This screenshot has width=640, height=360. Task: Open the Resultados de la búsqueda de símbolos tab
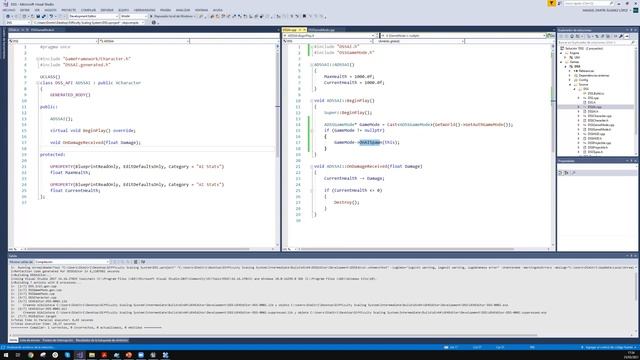pos(102,340)
